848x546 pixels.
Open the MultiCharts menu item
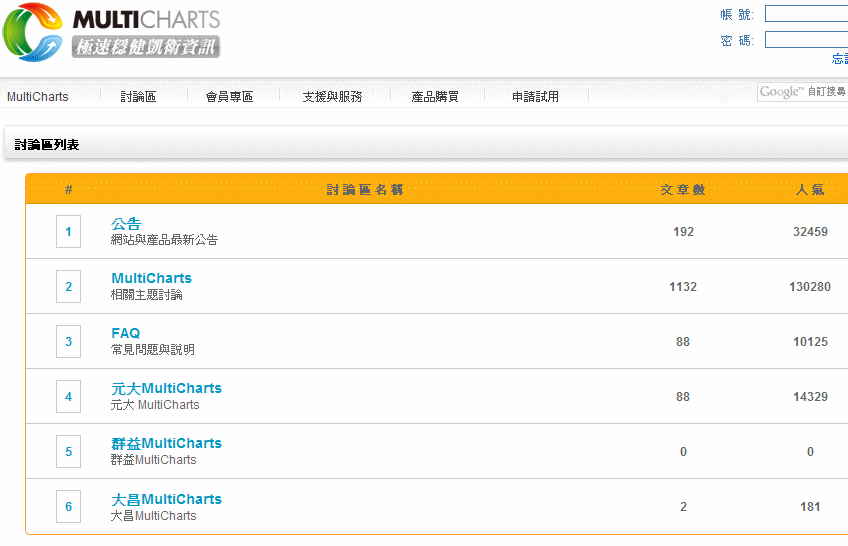(x=38, y=97)
